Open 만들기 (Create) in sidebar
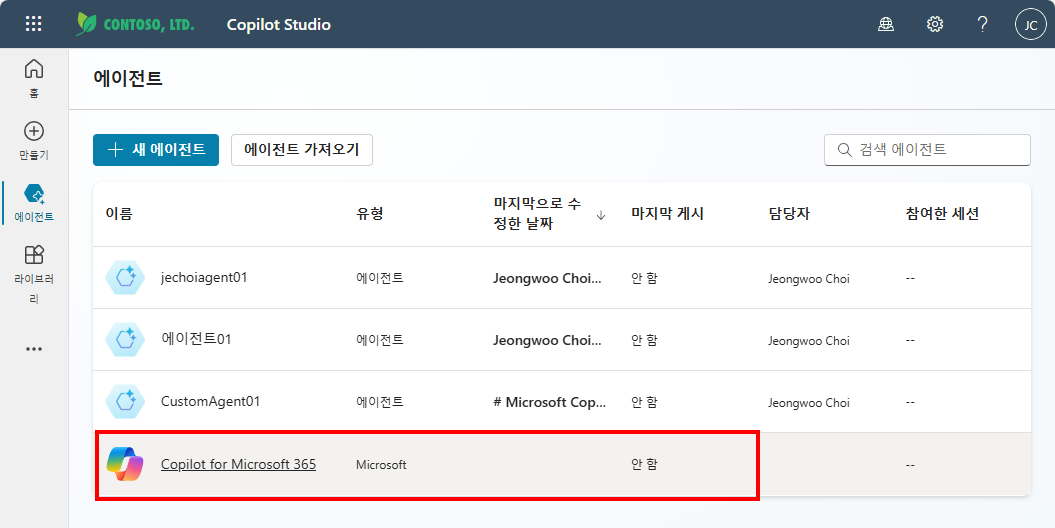 pyautogui.click(x=34, y=141)
